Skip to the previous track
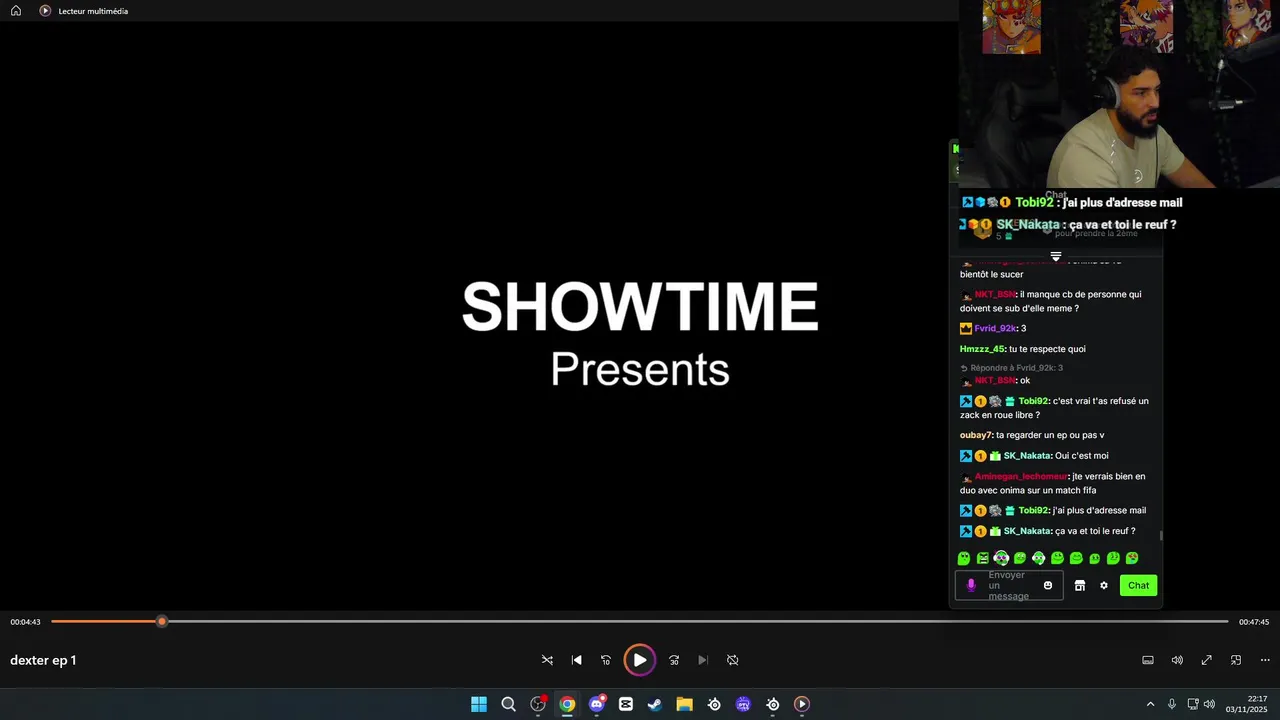The height and width of the screenshot is (720, 1280). (576, 660)
